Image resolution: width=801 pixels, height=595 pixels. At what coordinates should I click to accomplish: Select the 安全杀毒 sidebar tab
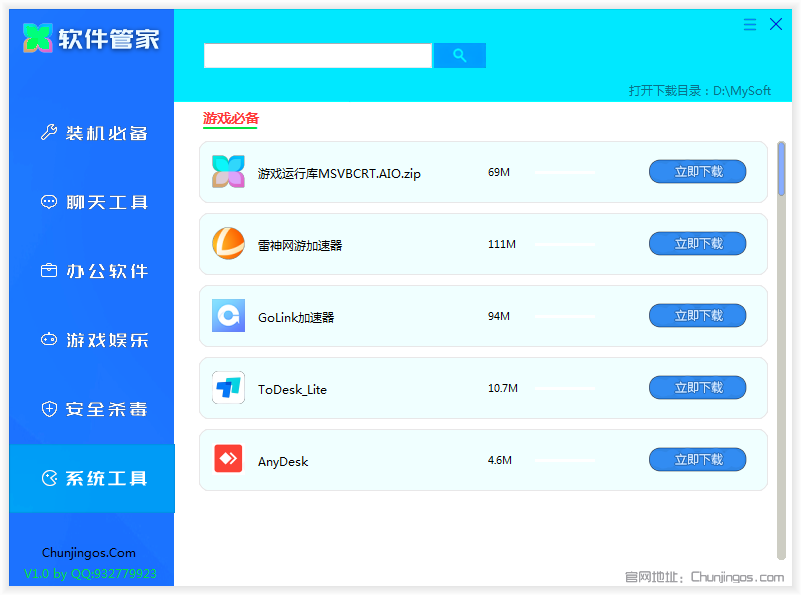(92, 409)
